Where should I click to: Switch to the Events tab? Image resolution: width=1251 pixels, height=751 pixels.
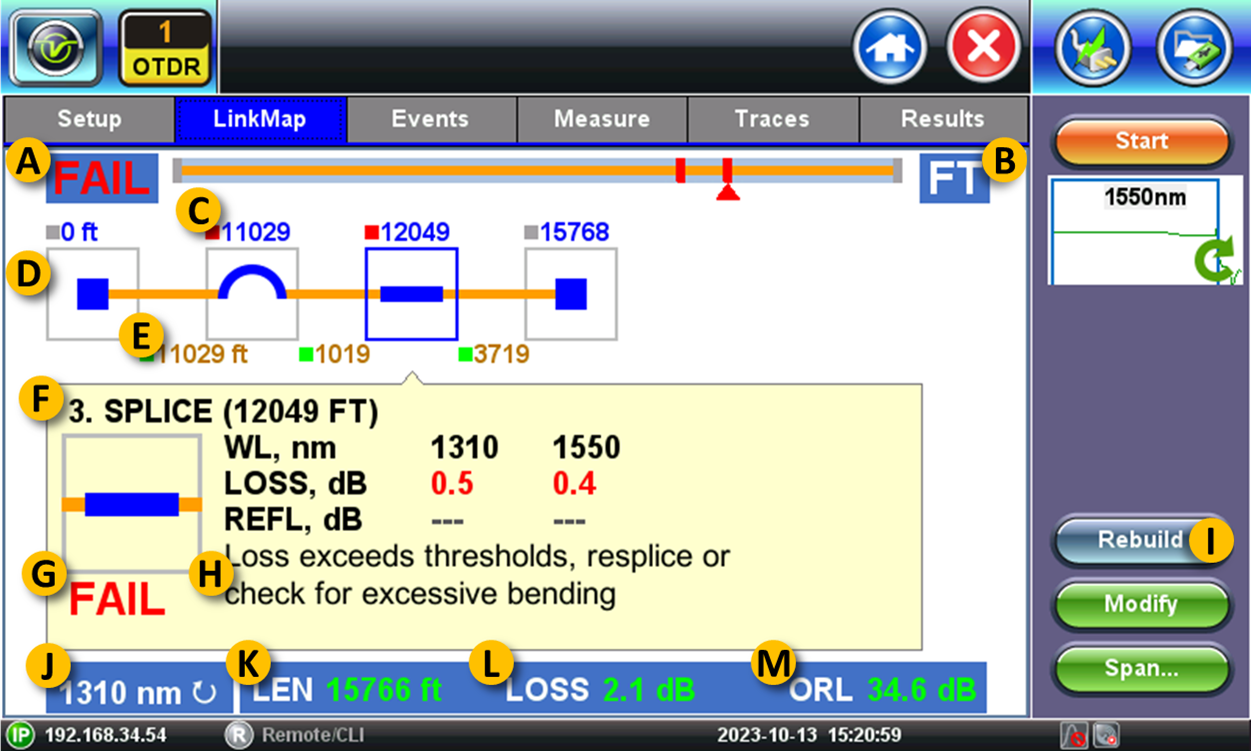(x=431, y=119)
